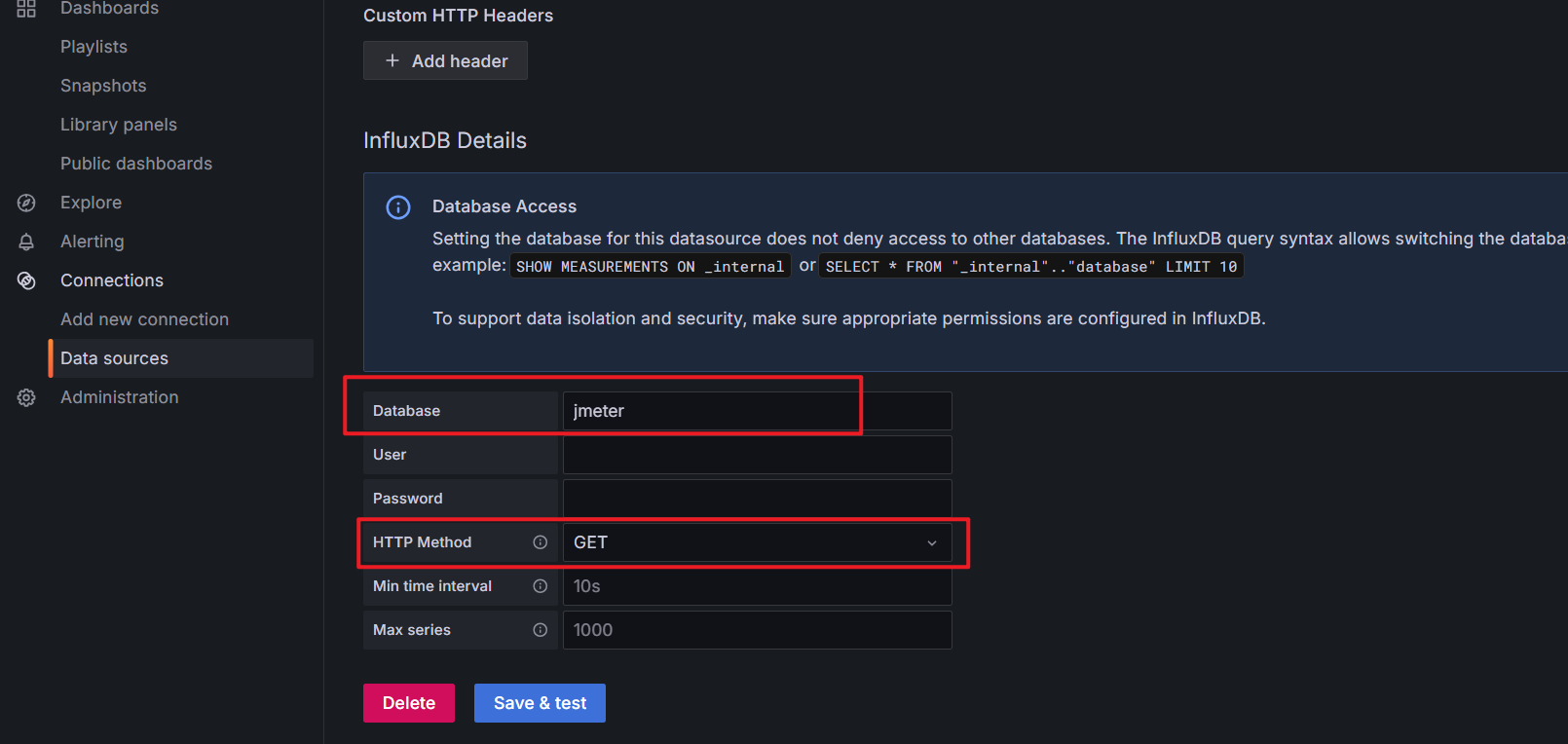The width and height of the screenshot is (1568, 744).
Task: Click the red Delete button
Action: 408,703
